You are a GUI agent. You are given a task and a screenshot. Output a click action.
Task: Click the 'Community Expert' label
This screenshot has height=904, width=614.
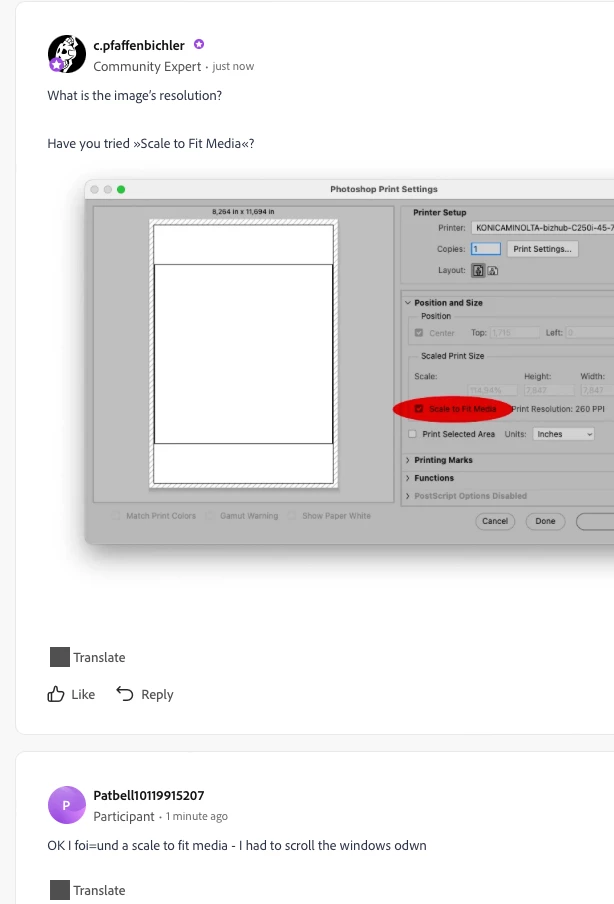[x=147, y=66]
